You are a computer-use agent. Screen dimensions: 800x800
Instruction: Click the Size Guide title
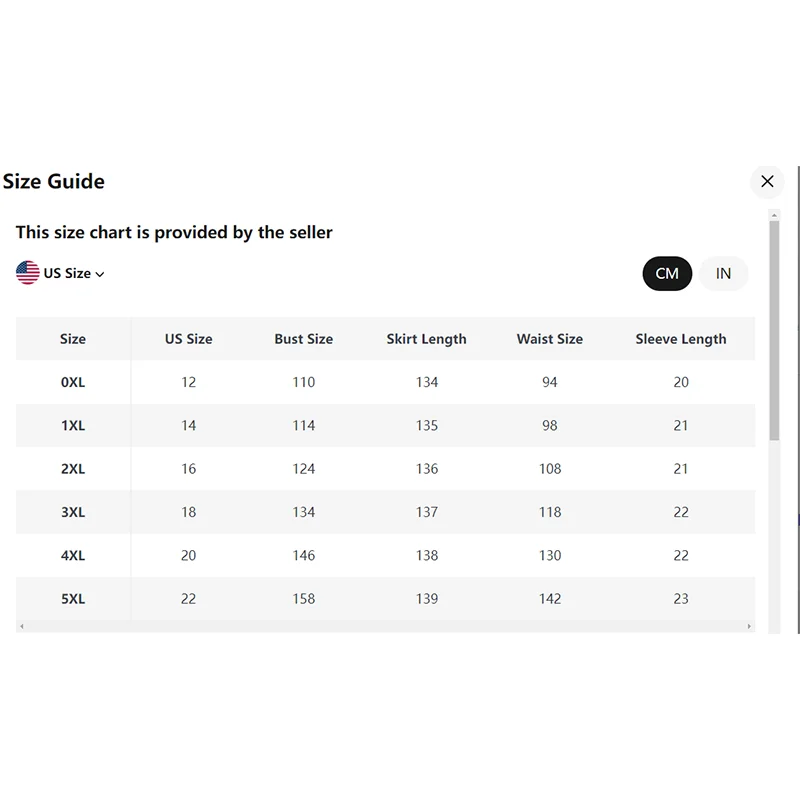54,181
